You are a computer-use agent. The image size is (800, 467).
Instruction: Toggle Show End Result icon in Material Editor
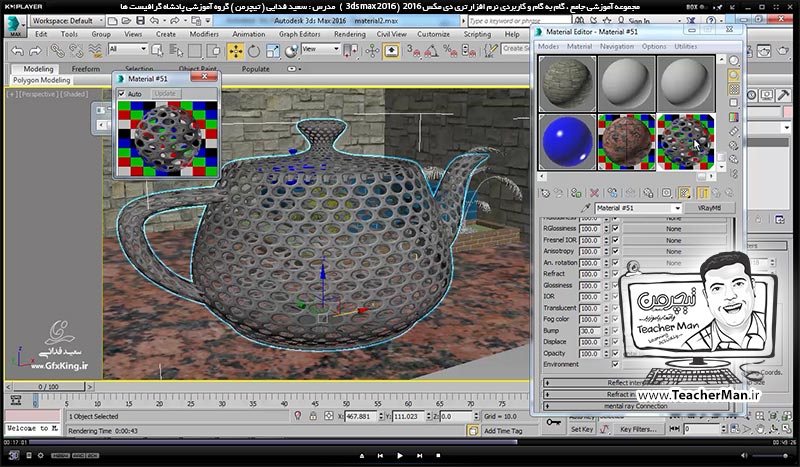click(x=703, y=193)
